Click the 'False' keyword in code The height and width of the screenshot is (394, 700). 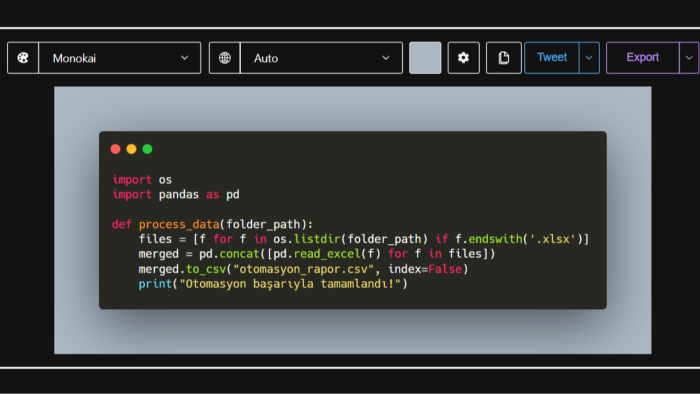click(x=445, y=269)
